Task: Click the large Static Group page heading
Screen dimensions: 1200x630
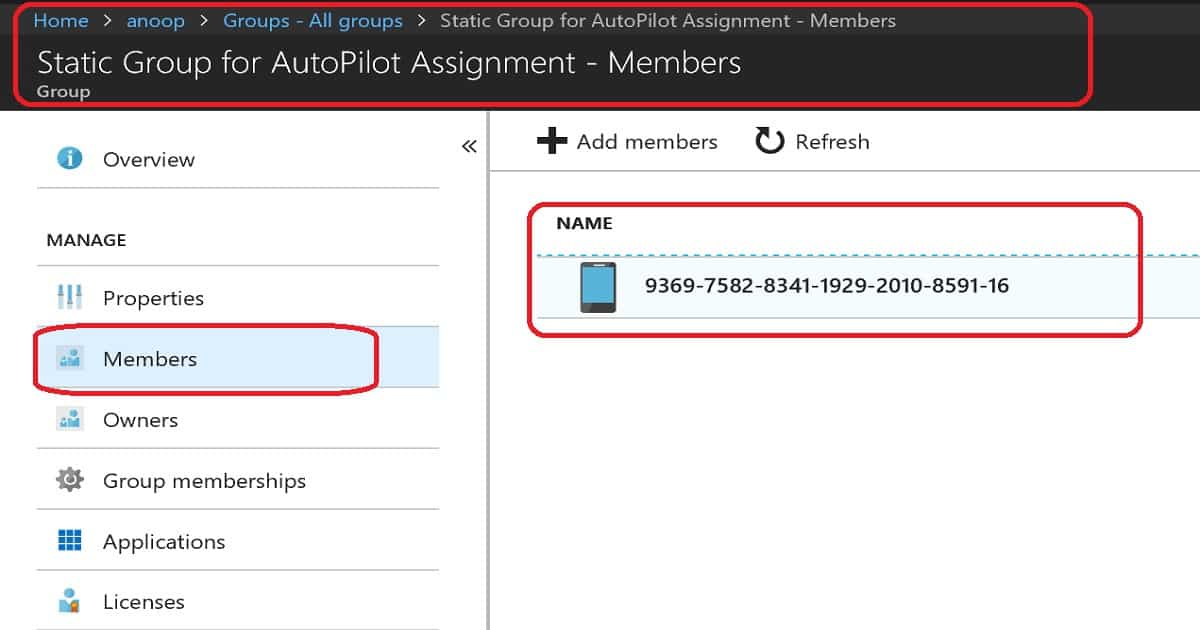Action: point(389,63)
